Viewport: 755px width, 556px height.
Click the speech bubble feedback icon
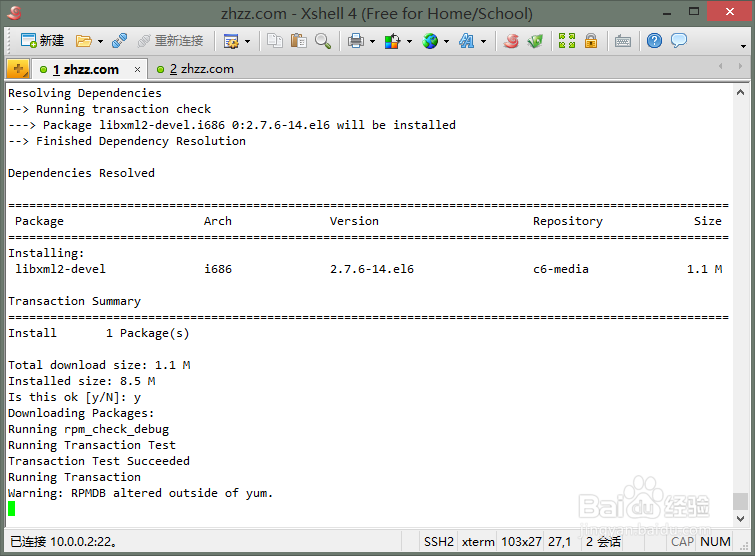[x=678, y=40]
